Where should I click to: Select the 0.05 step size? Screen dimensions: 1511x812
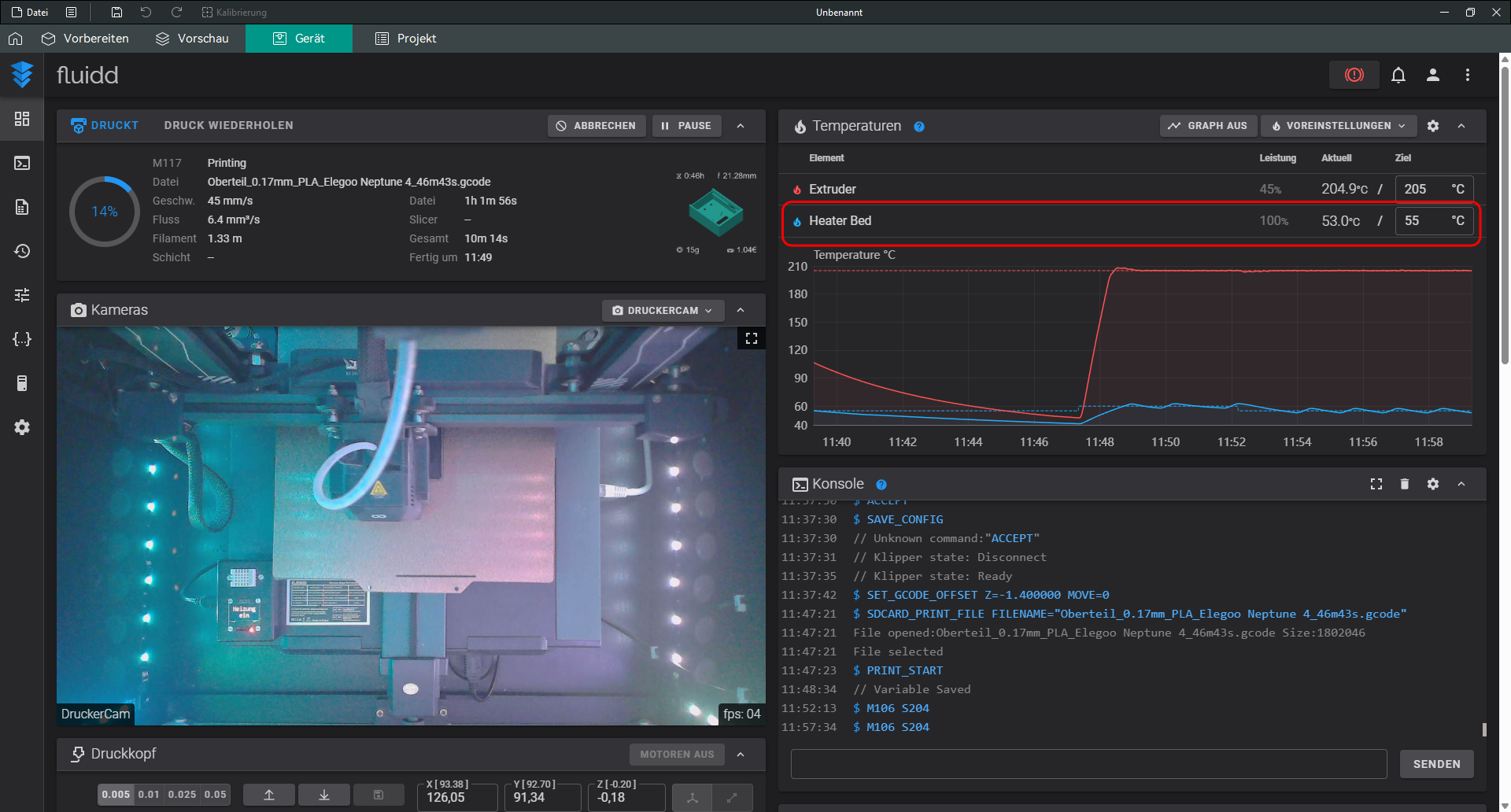[216, 795]
